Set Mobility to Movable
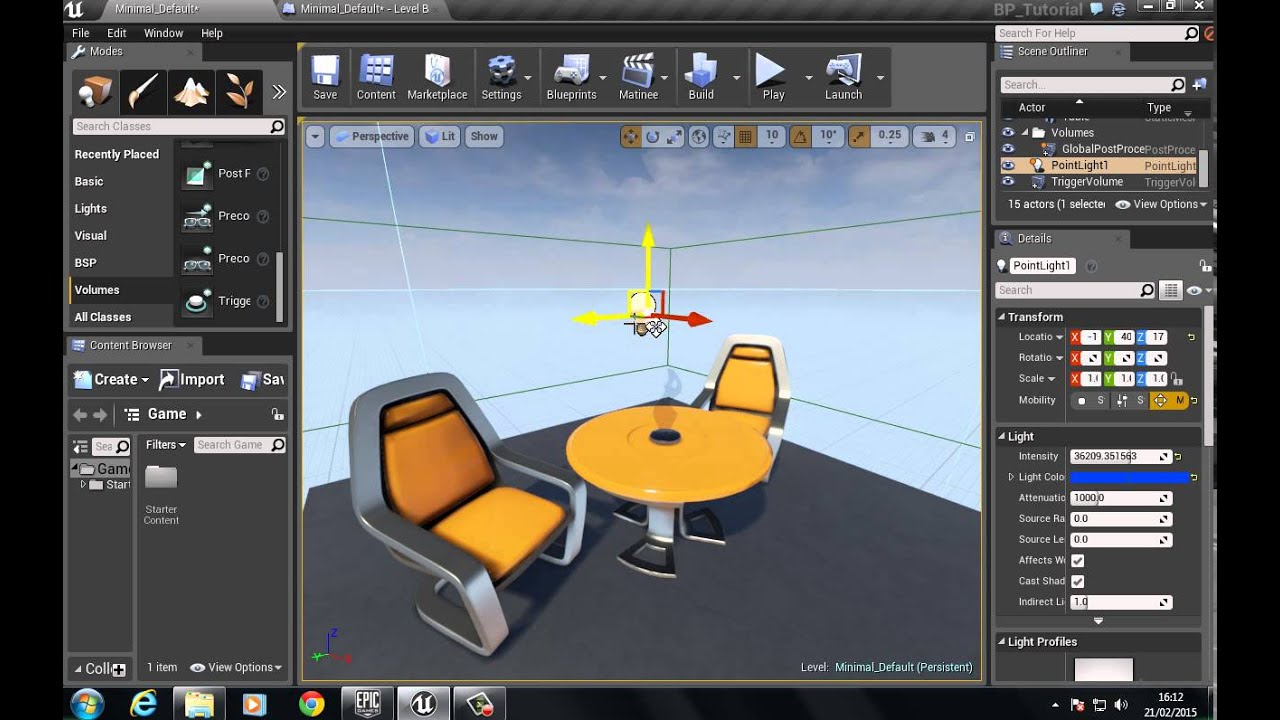Viewport: 1280px width, 720px height. click(x=1169, y=400)
